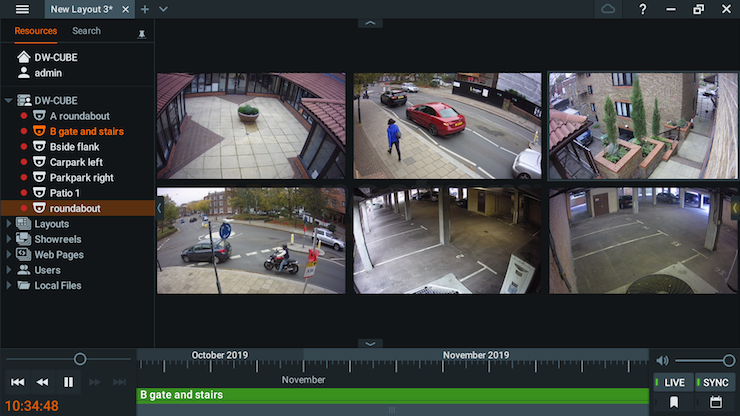Select the street with red car video tile
This screenshot has width=740, height=416.
tap(447, 125)
